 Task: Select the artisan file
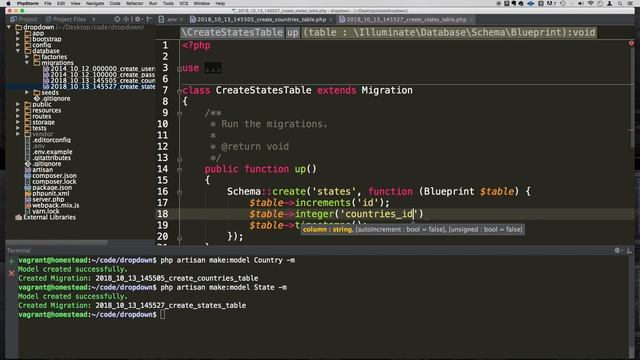pos(38,170)
